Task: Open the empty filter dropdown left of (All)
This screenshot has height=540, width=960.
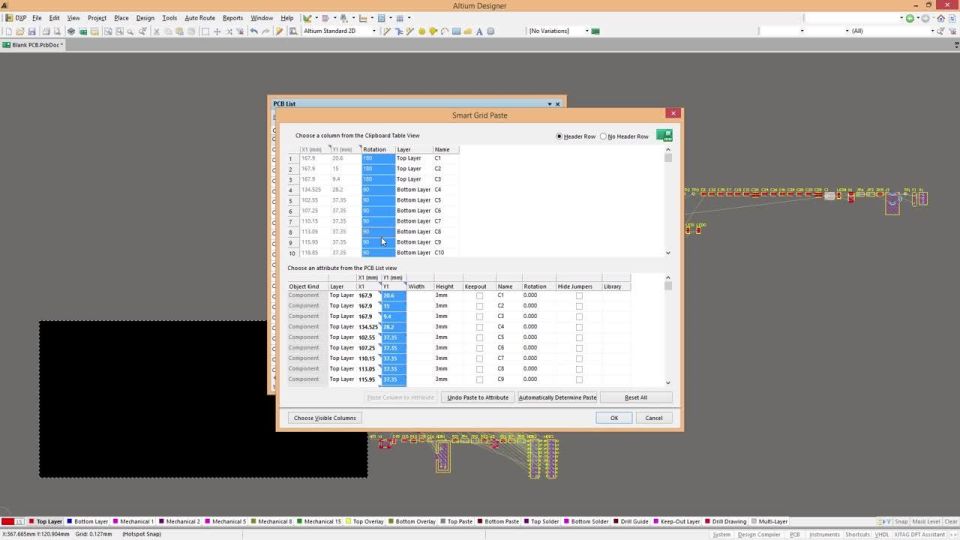Action: 847,31
